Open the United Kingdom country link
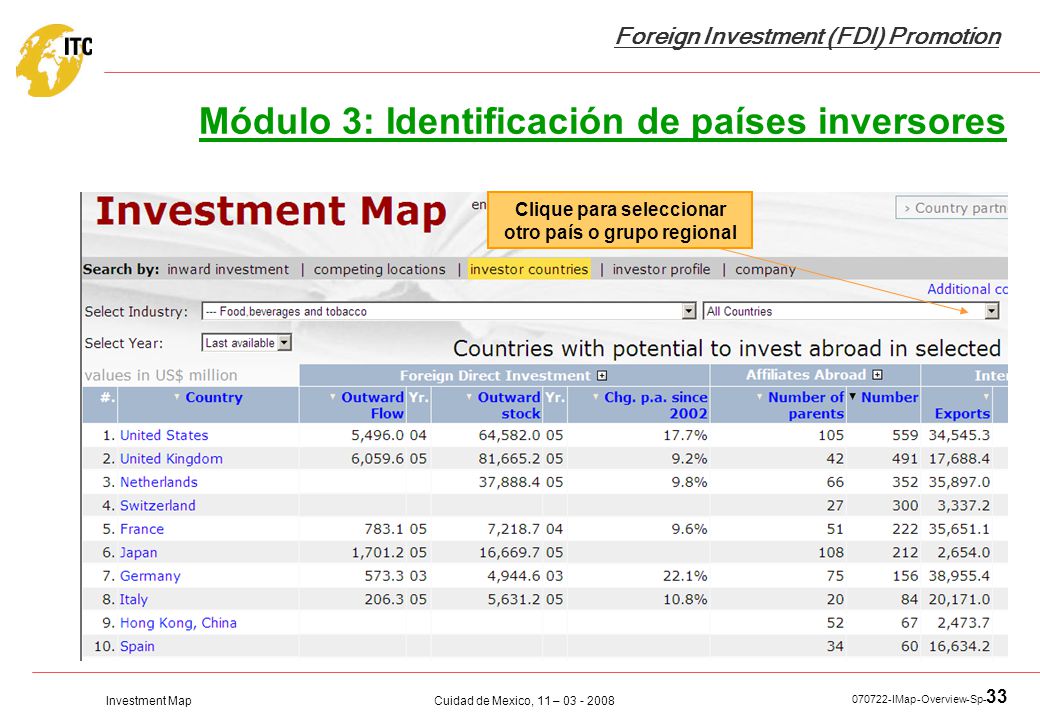Screen dimensions: 1040x720 pyautogui.click(x=171, y=459)
